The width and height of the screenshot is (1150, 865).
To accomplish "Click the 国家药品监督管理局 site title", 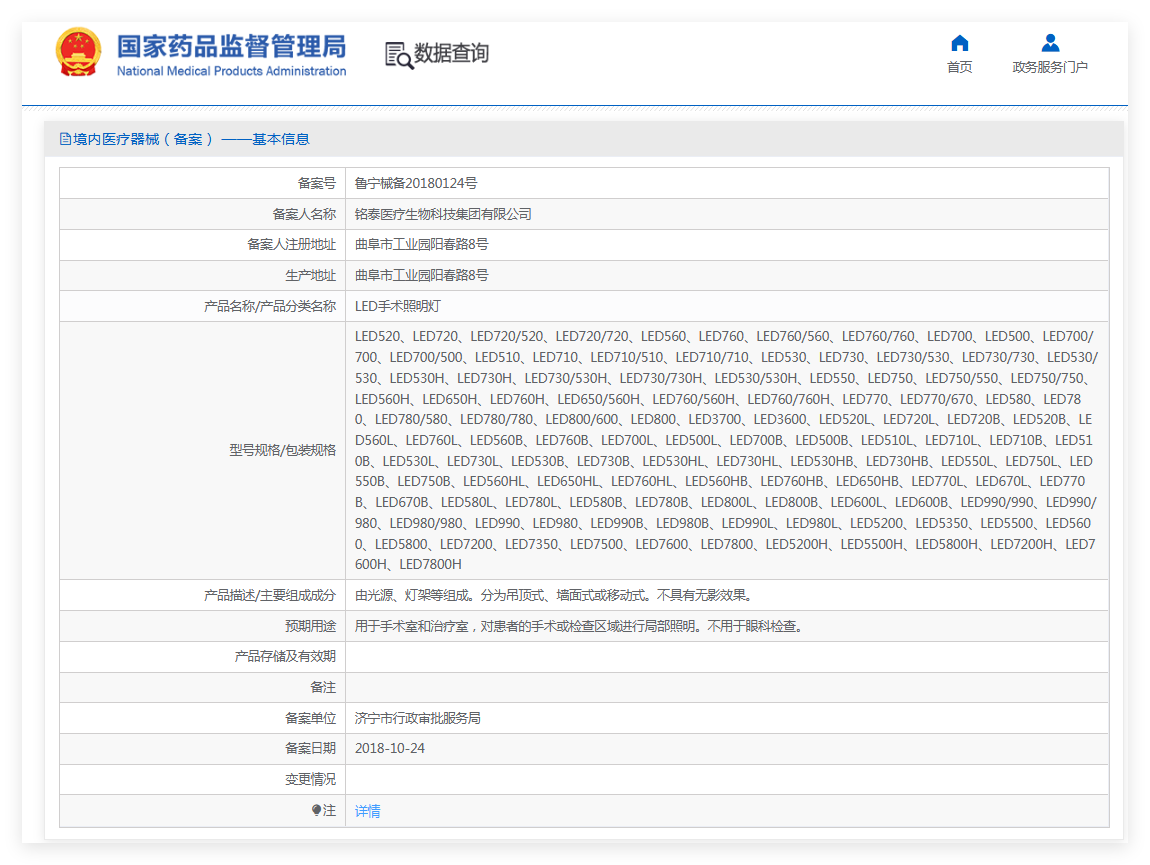I will pos(231,46).
